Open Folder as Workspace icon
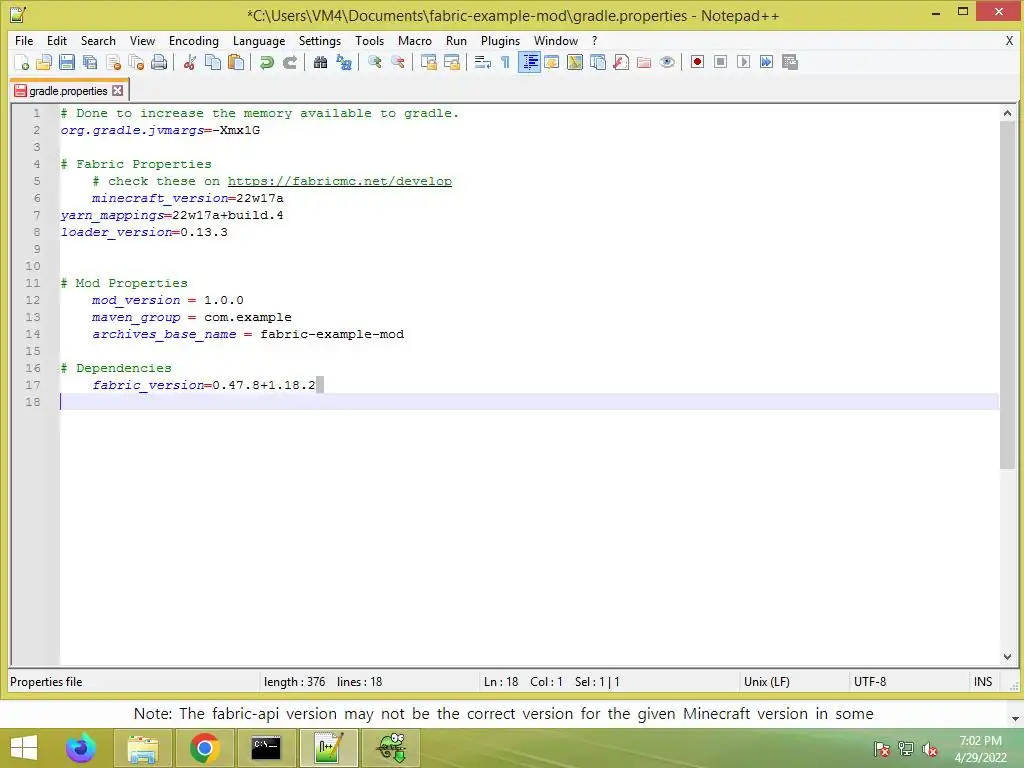1024x768 pixels. click(x=644, y=62)
